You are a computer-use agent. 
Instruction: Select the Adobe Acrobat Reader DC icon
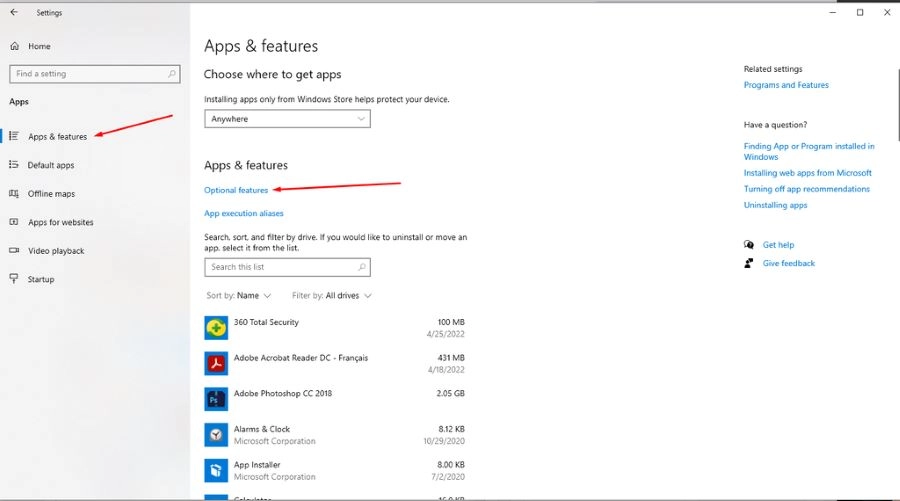216,363
